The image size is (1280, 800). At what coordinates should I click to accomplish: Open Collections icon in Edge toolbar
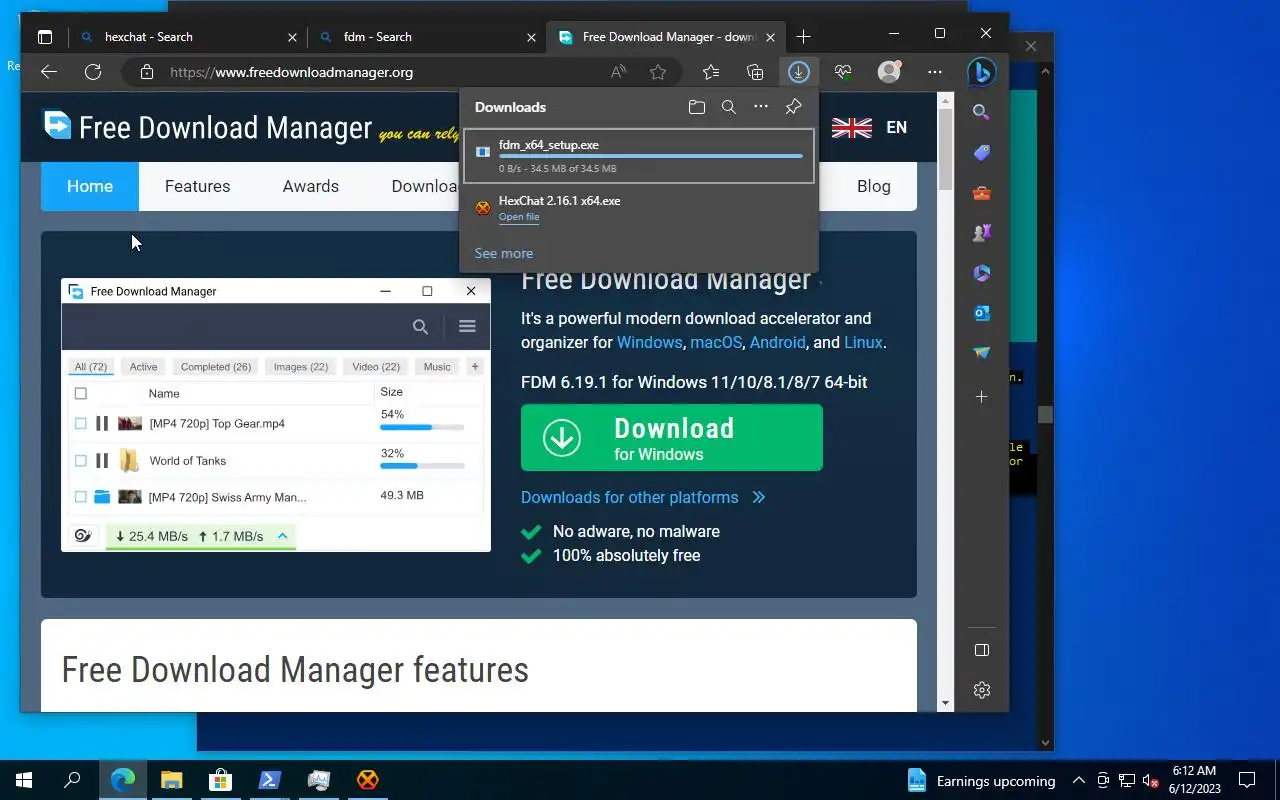[755, 72]
